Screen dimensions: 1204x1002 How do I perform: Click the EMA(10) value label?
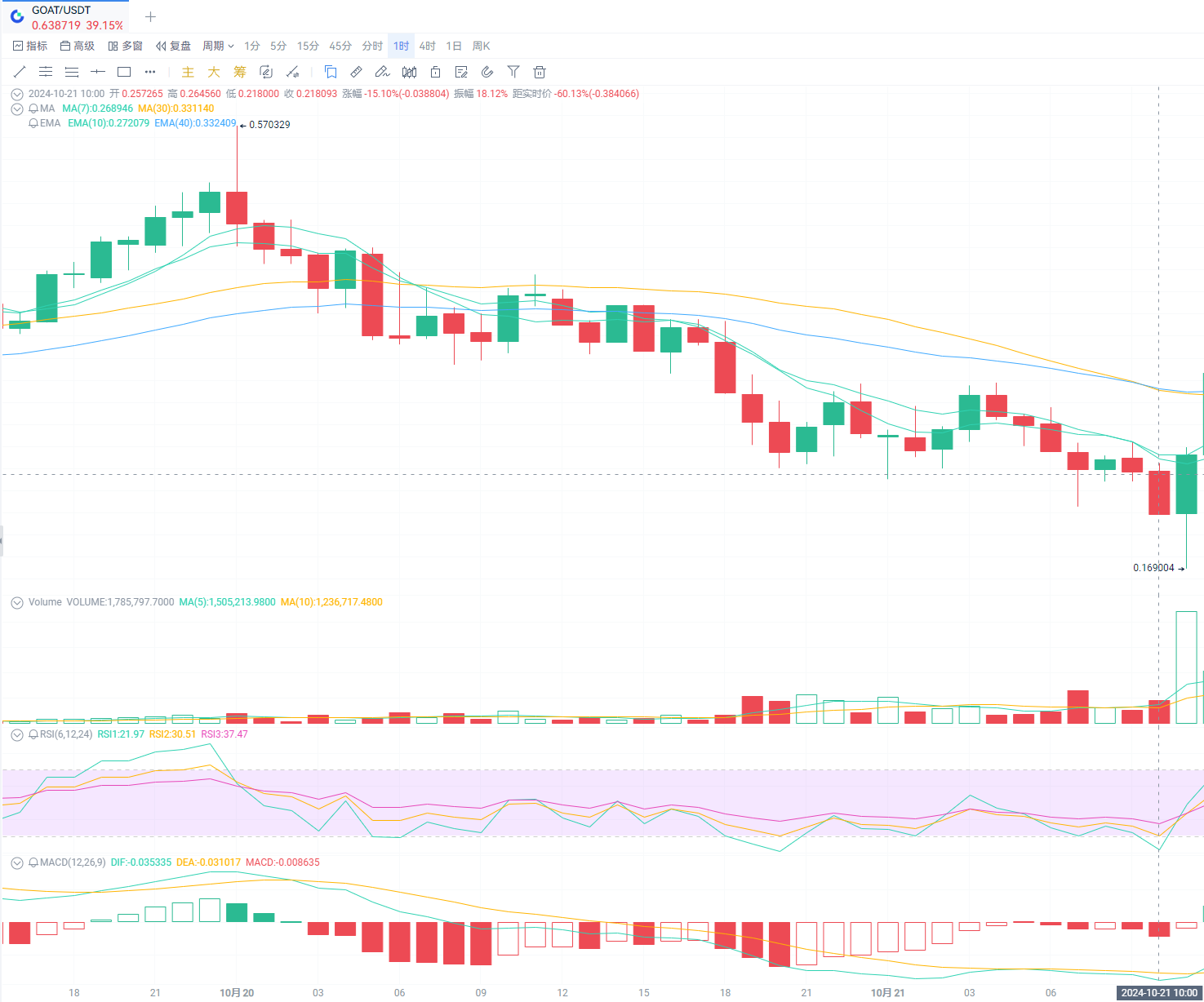[x=109, y=123]
